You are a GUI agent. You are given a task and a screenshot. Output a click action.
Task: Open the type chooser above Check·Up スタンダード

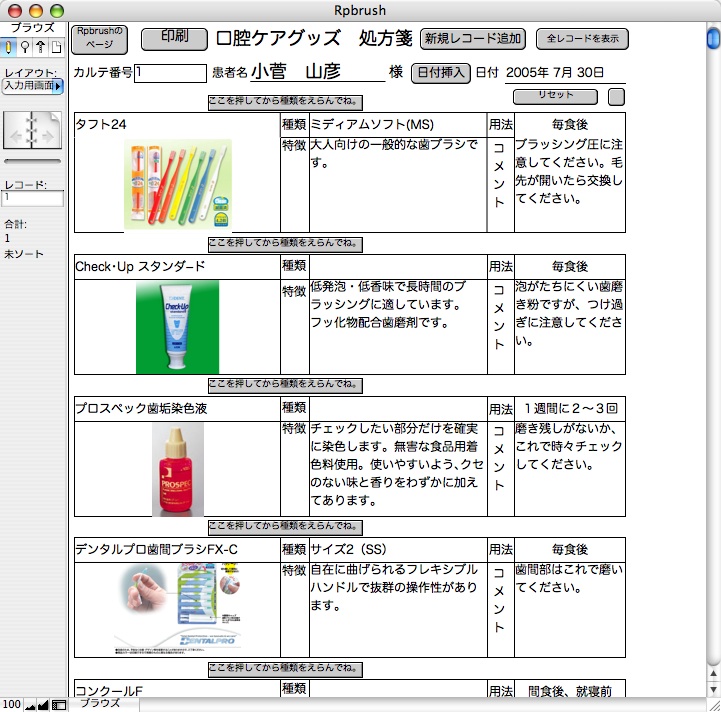pyautogui.click(x=285, y=244)
